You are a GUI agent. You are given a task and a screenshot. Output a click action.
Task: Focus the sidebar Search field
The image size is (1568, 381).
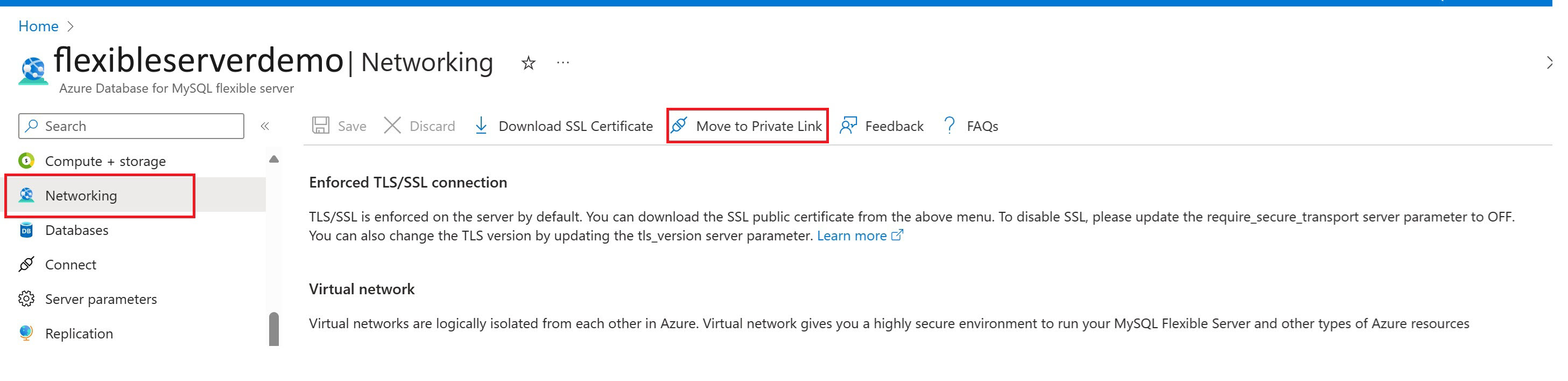pos(131,126)
